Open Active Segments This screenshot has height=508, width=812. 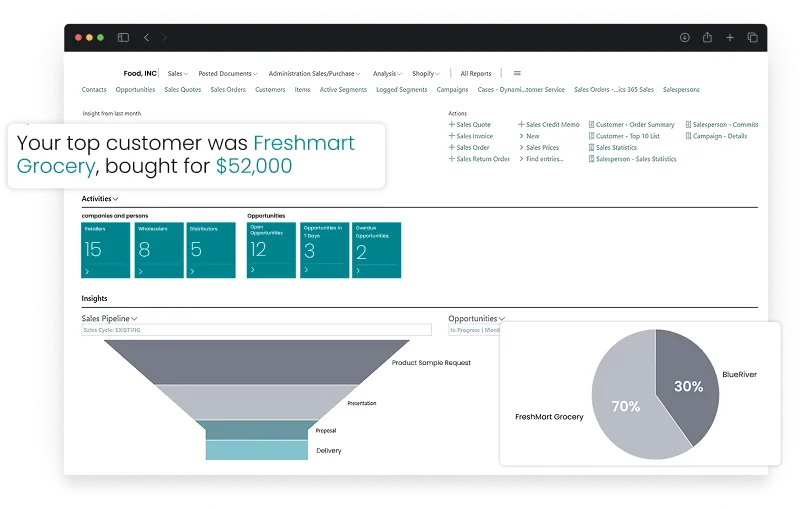[343, 90]
